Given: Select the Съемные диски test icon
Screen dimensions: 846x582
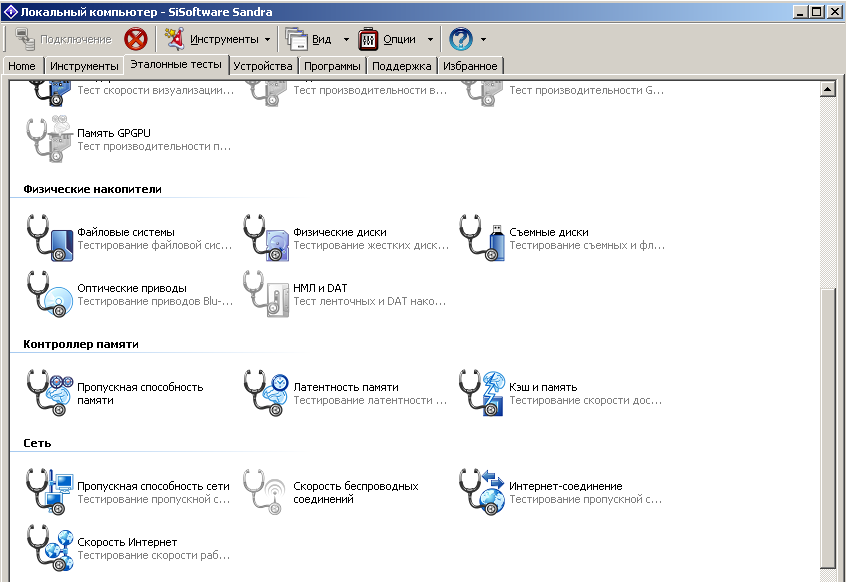Looking at the screenshot, I should click(x=482, y=238).
